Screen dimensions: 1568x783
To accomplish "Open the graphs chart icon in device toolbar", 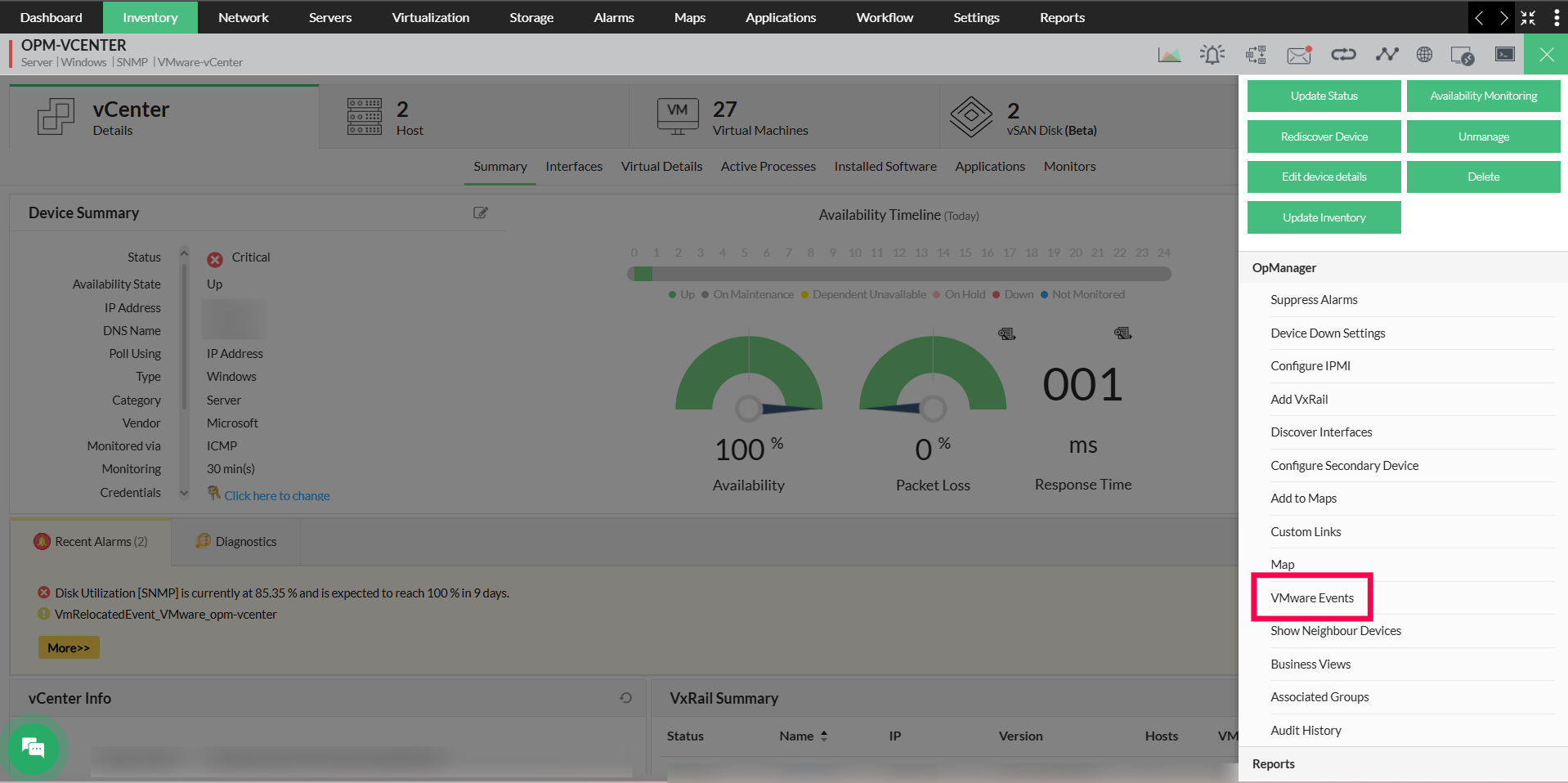I will (x=1169, y=55).
